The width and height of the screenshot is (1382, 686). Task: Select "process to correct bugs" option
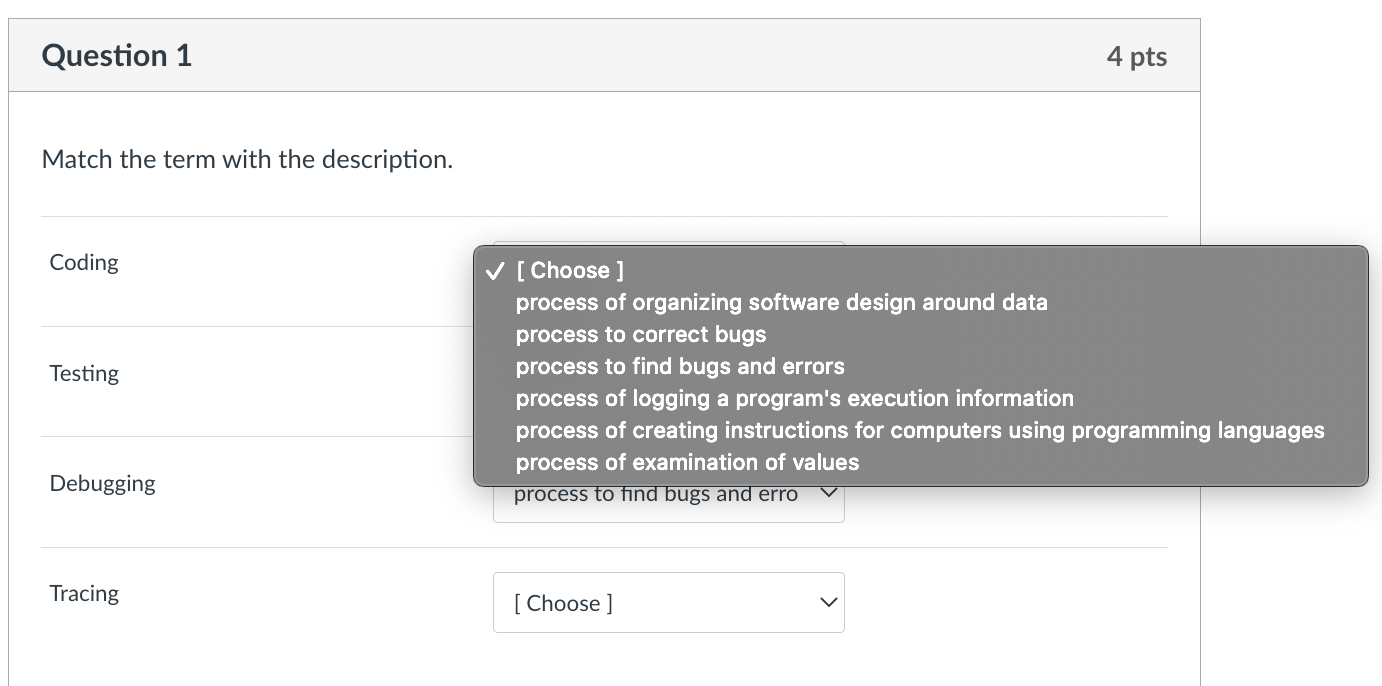640,335
